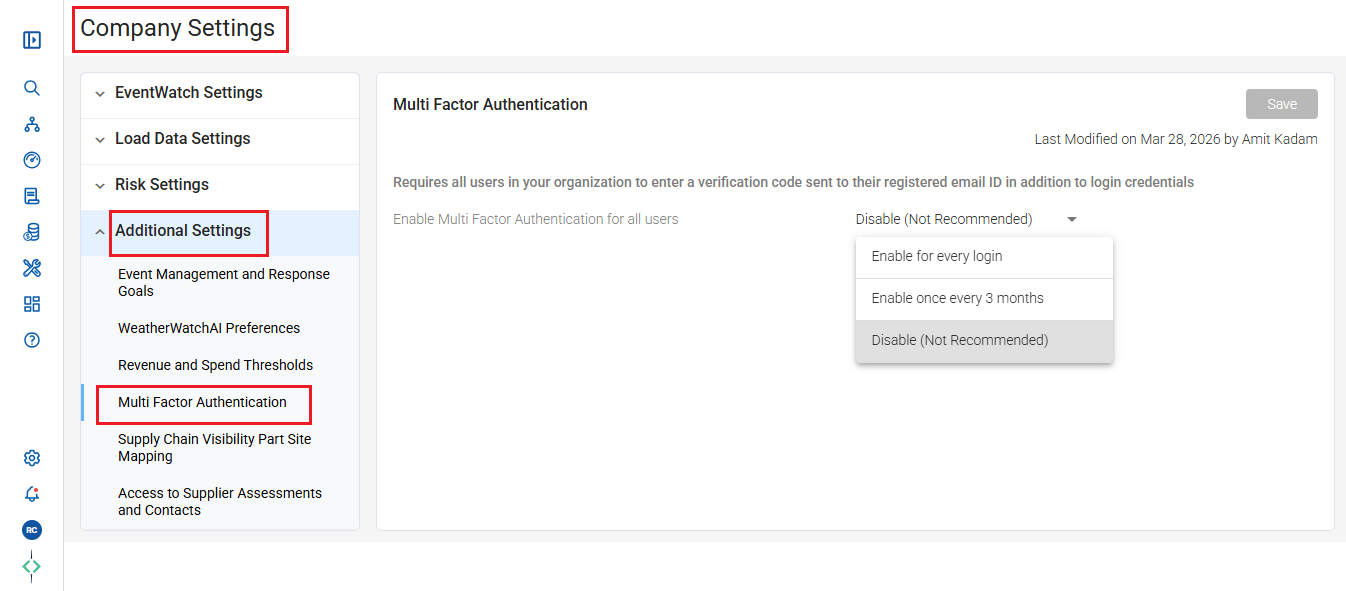The image size is (1346, 591).
Task: Open the help question mark icon
Action: pyautogui.click(x=32, y=340)
